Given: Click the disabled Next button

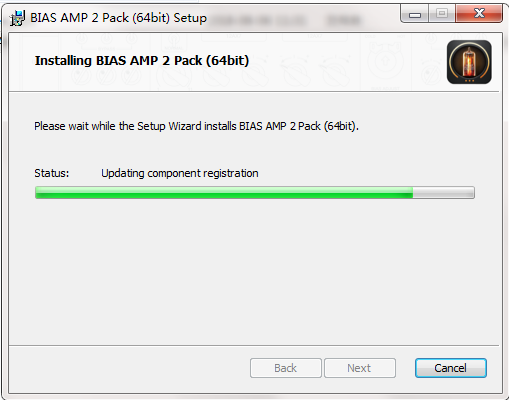Looking at the screenshot, I should tap(360, 368).
